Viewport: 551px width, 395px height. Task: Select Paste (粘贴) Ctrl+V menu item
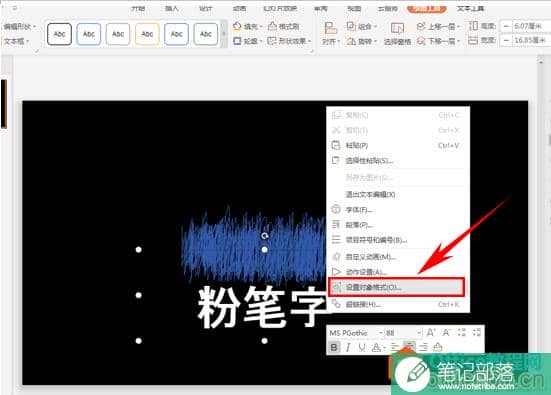(398, 145)
